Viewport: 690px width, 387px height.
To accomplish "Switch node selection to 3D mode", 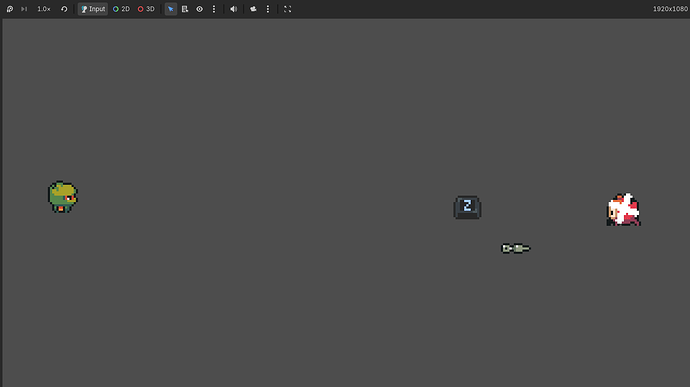I will tap(147, 9).
